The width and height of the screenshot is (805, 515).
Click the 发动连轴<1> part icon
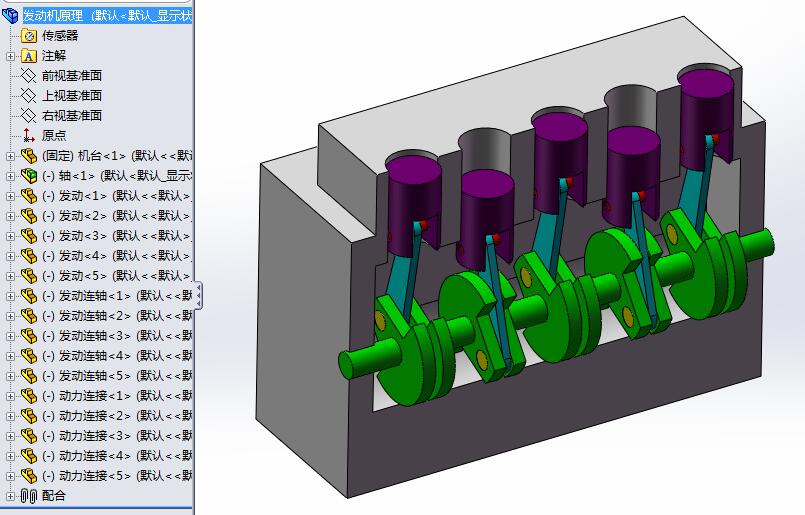(29, 296)
